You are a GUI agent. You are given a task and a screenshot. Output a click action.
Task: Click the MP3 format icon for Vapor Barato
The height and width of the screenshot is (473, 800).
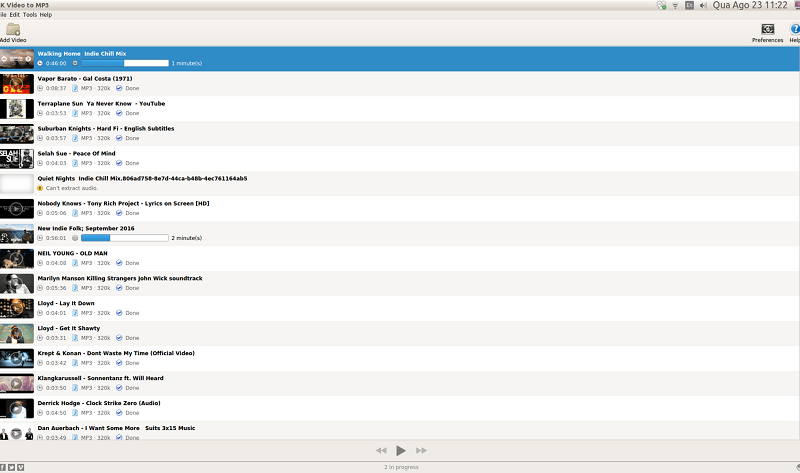coord(75,88)
